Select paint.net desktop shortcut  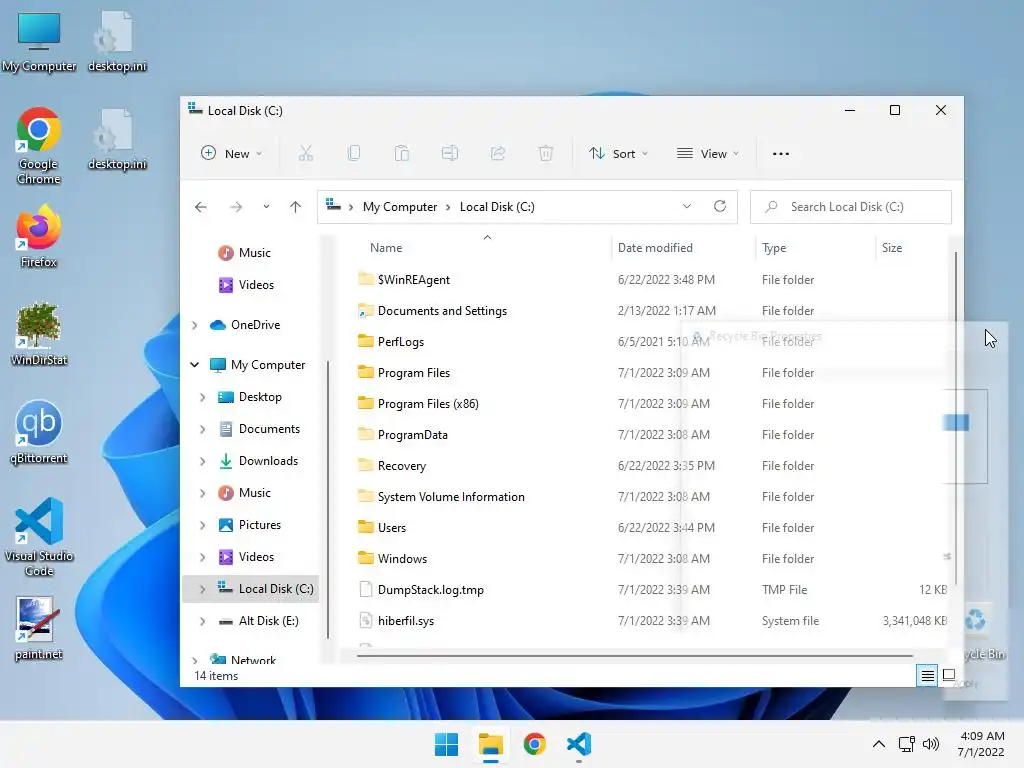pos(39,628)
